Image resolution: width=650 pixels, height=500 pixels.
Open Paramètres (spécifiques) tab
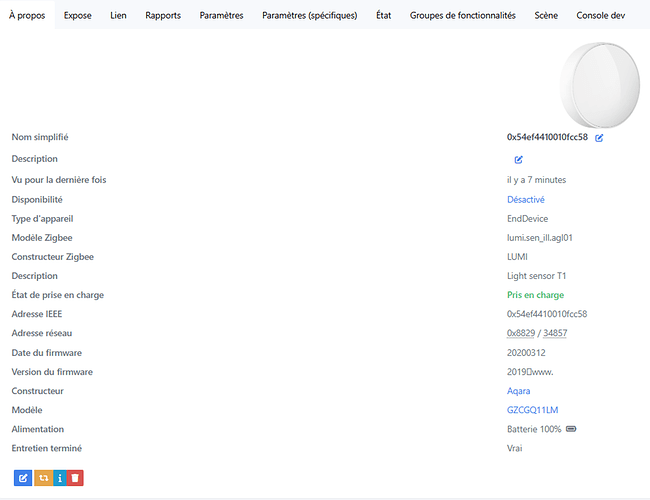pos(310,15)
